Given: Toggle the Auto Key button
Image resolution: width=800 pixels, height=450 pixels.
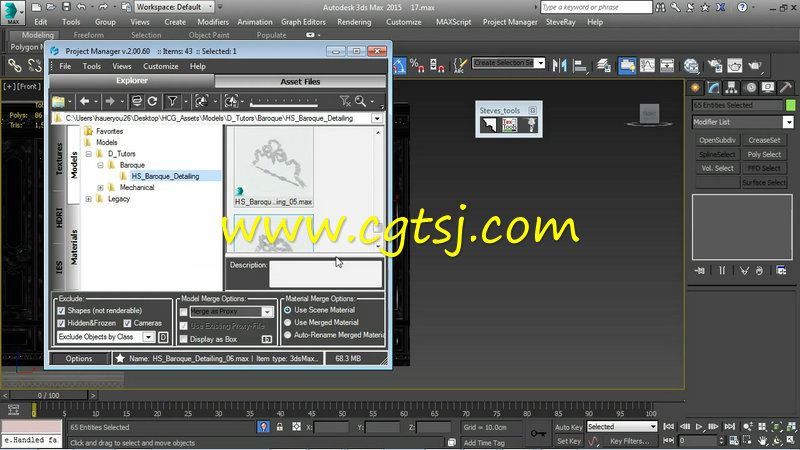Looking at the screenshot, I should click(568, 427).
